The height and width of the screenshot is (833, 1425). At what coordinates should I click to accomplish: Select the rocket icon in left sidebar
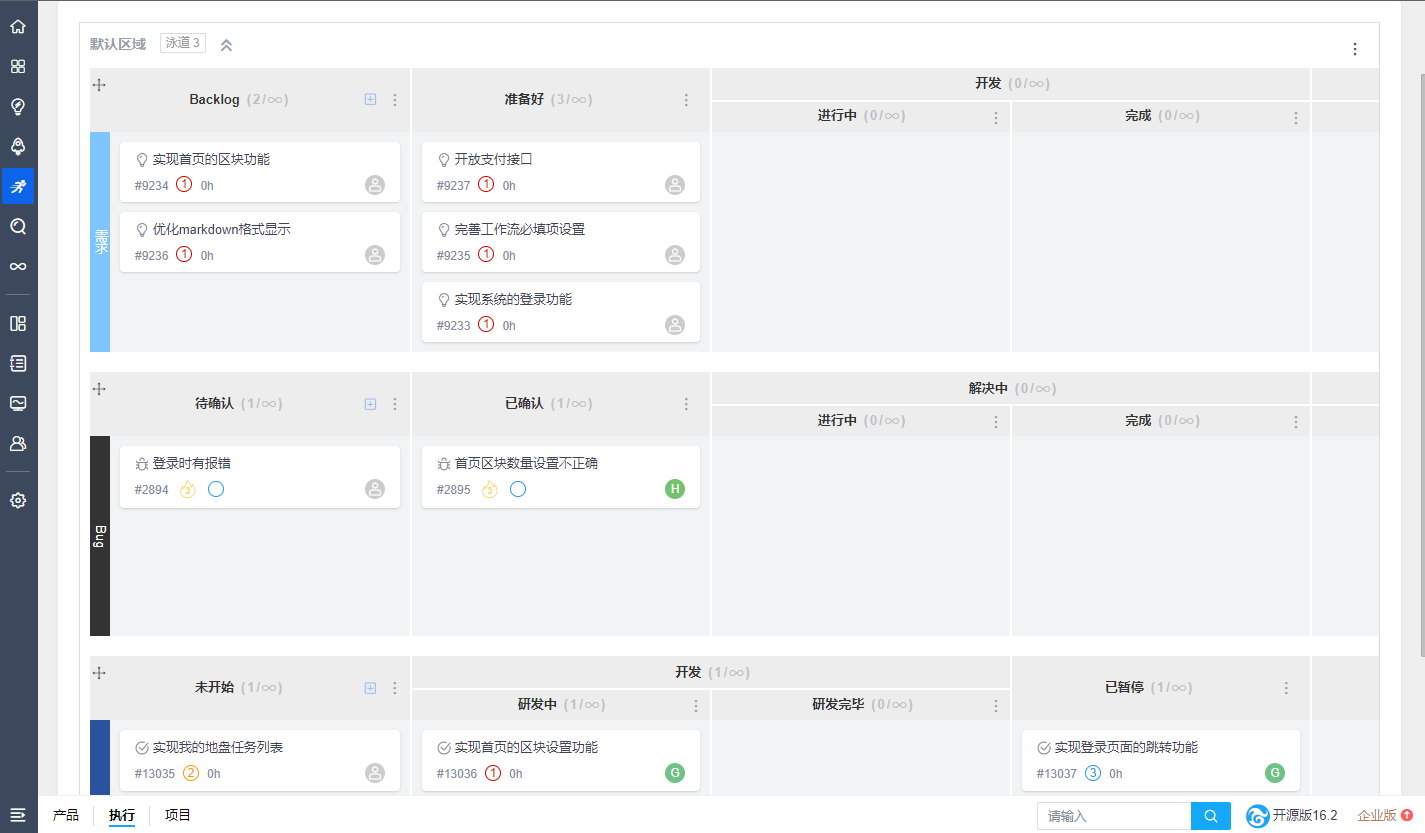click(18, 146)
